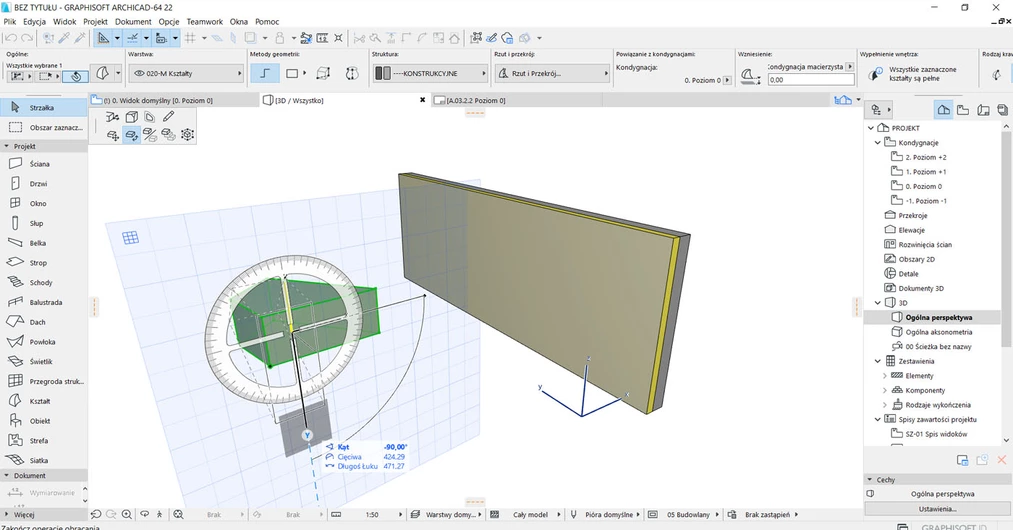This screenshot has height=530, width=1013.
Task: Select the Belka beam tool
Action: tap(43, 243)
